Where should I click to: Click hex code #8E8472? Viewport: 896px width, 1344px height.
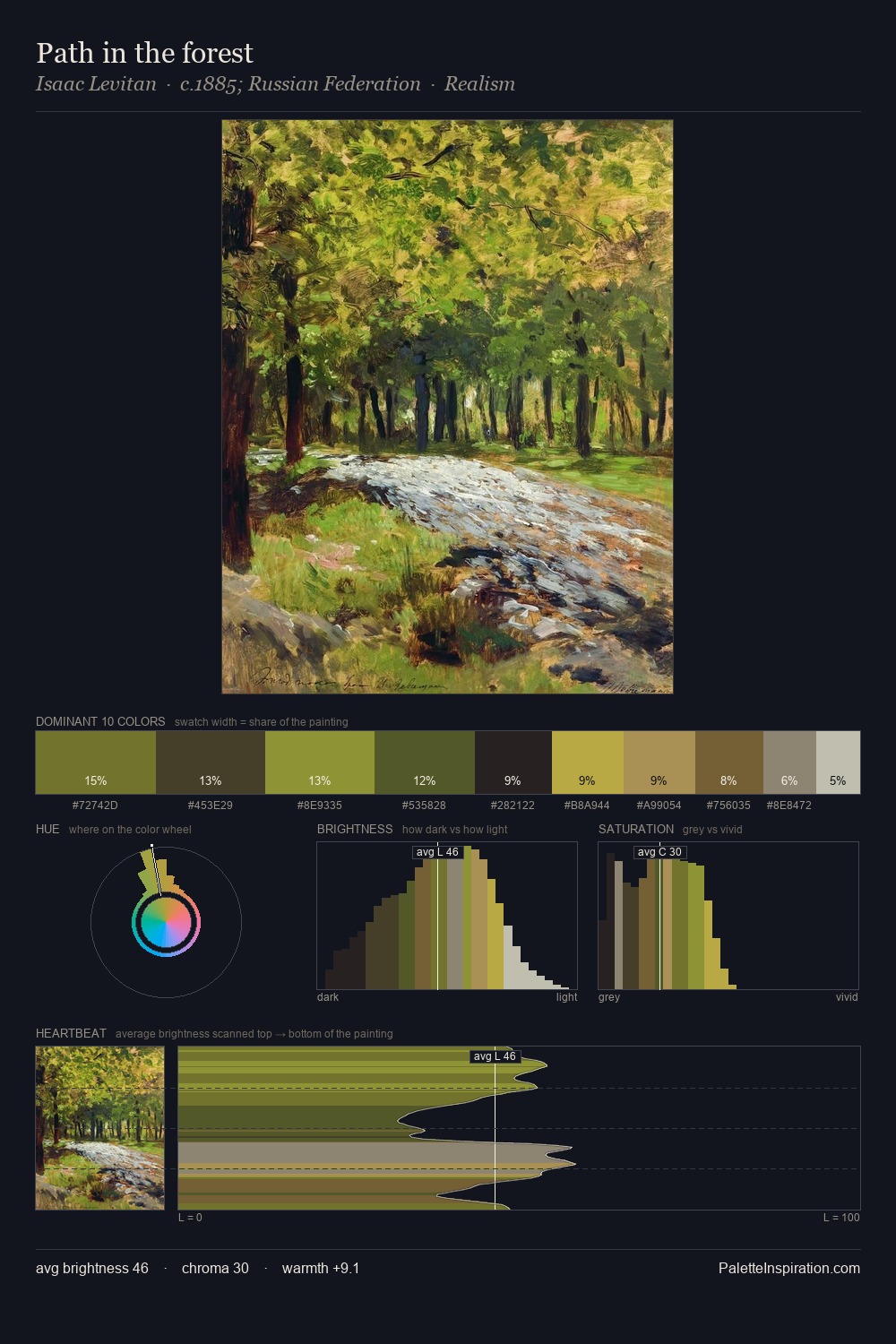pos(789,806)
